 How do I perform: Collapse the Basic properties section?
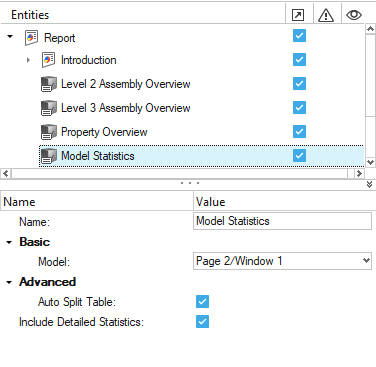pos(9,243)
